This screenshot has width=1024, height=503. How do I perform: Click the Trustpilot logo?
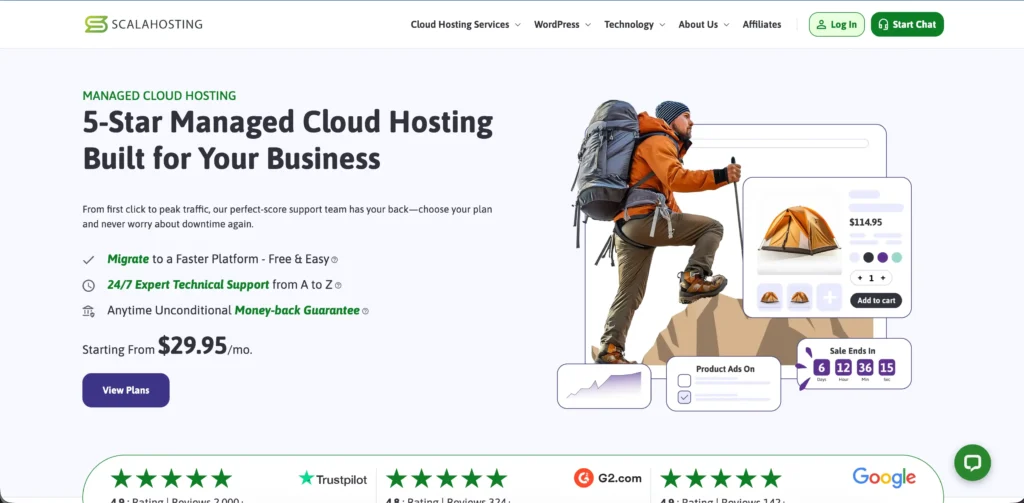(333, 479)
